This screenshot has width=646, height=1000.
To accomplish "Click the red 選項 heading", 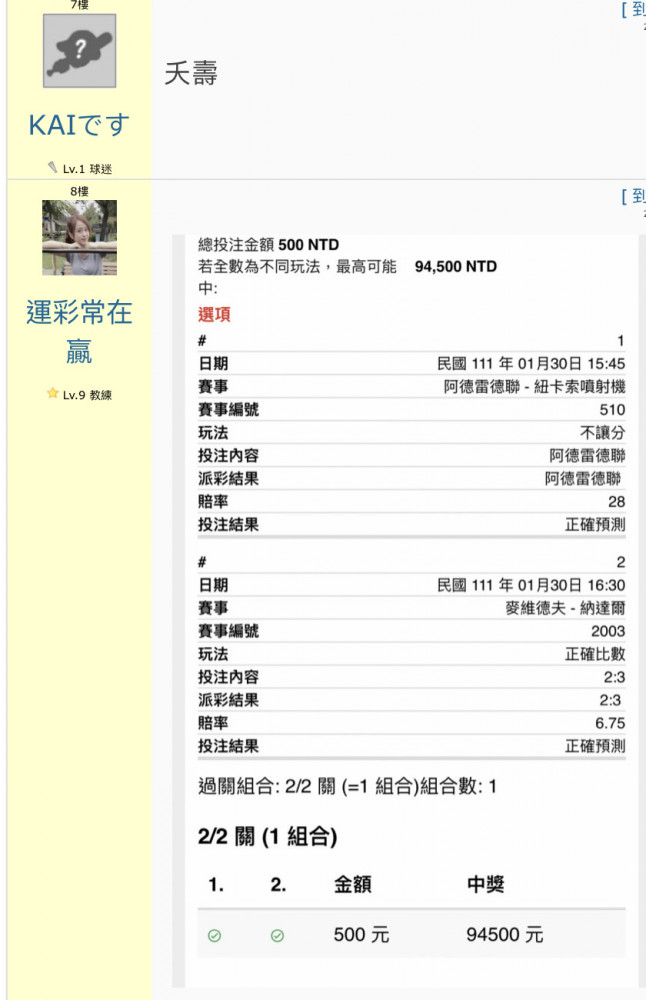I will tap(214, 314).
